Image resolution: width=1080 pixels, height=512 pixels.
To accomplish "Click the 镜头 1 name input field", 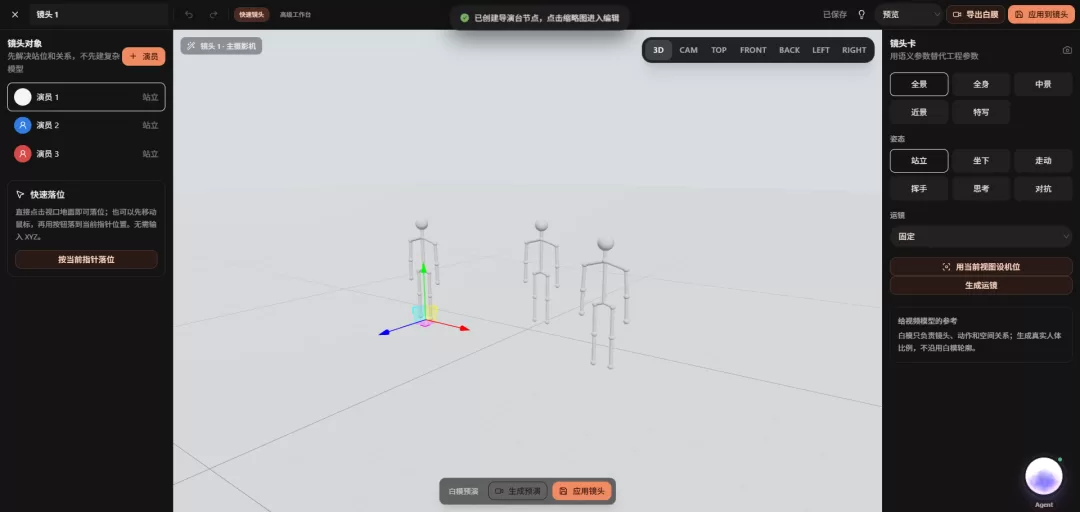I will coord(97,14).
